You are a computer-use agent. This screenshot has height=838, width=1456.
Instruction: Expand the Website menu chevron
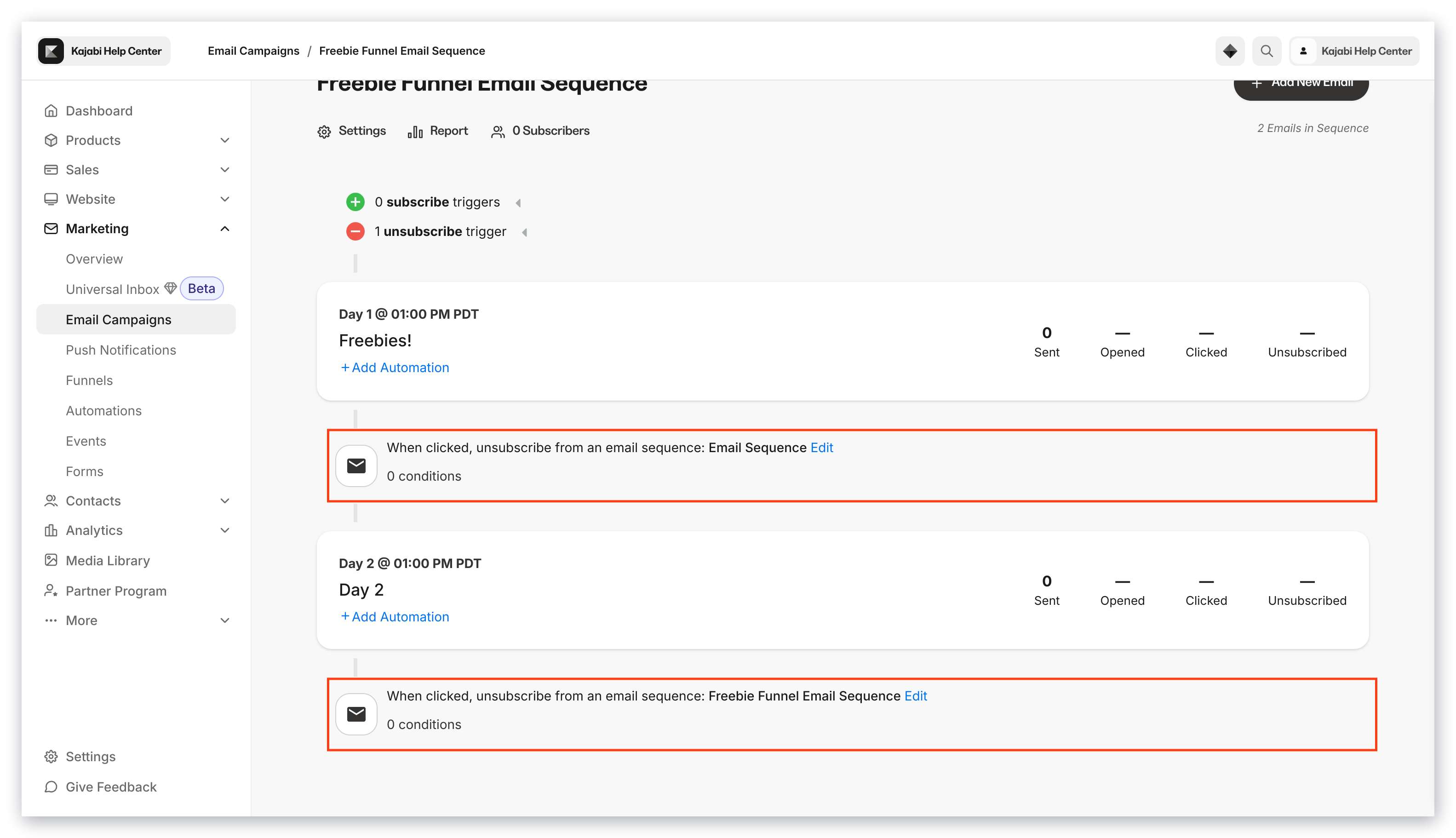point(225,199)
